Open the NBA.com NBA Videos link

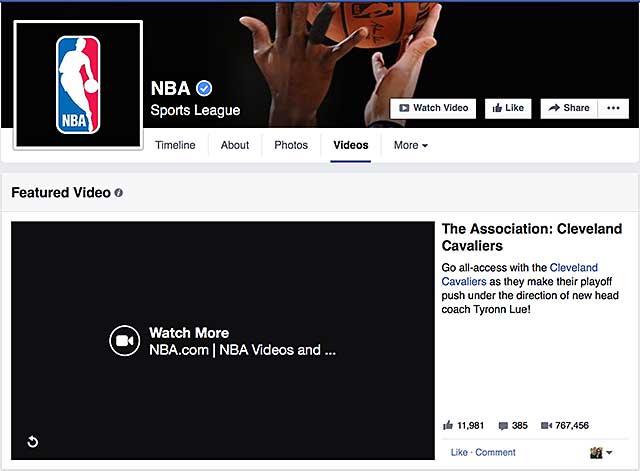click(x=242, y=350)
